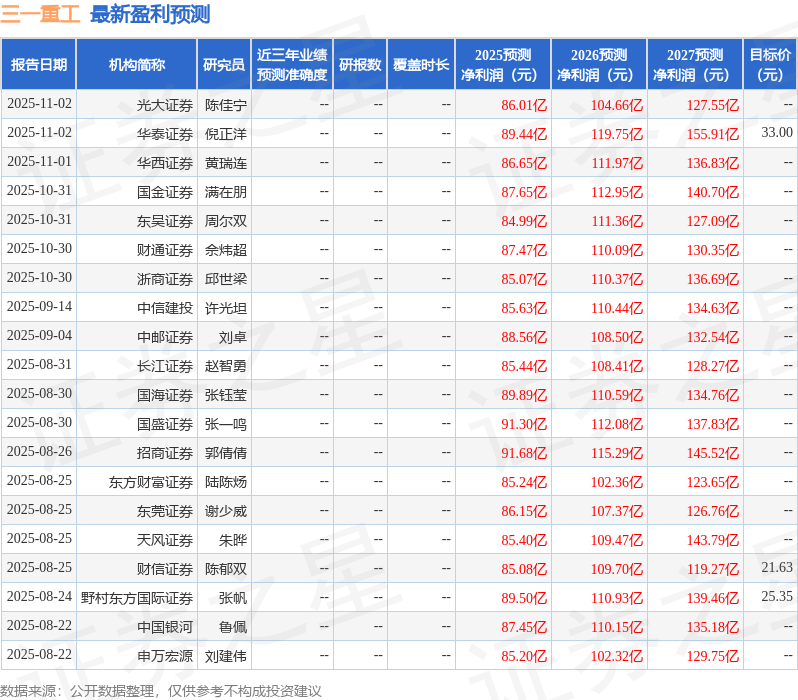The image size is (798, 700).
Task: Click target price value 33.00
Action: click(777, 133)
